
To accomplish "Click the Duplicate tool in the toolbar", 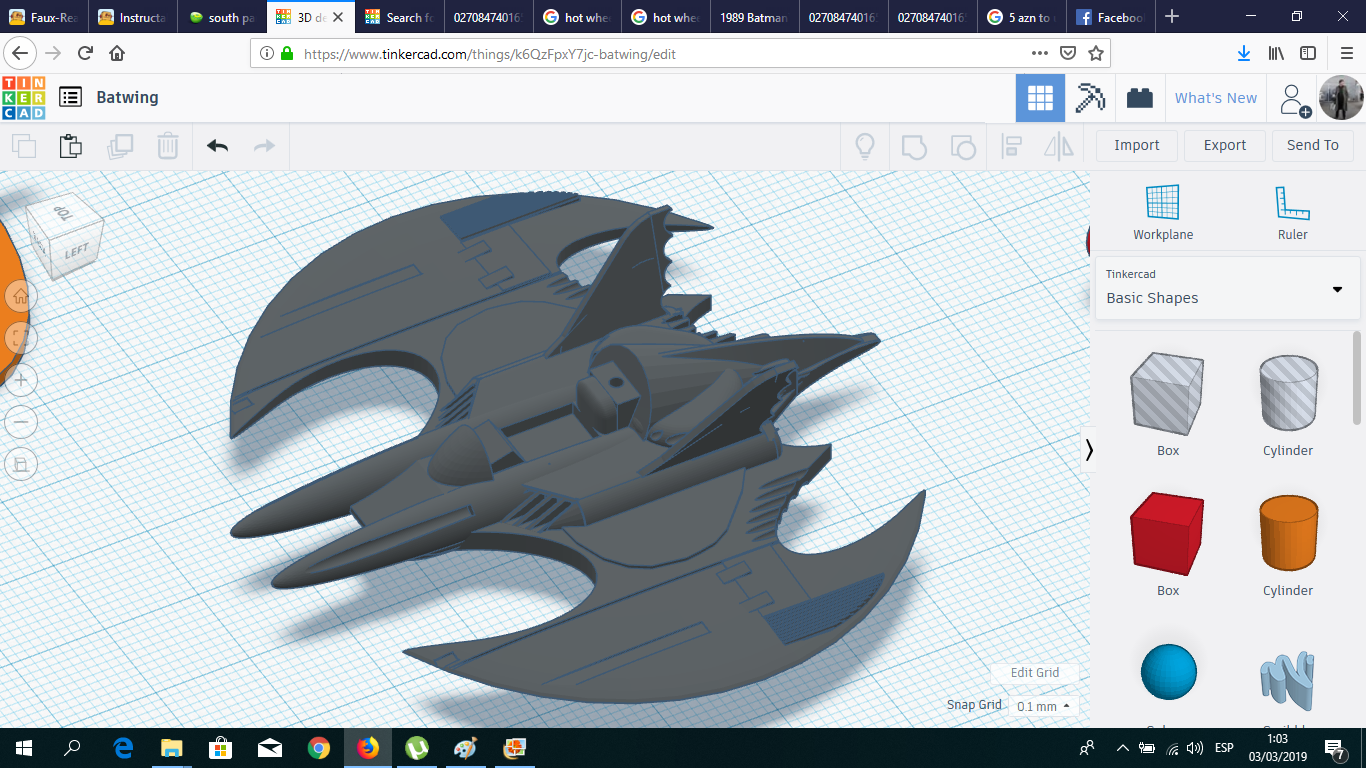I will 120,146.
